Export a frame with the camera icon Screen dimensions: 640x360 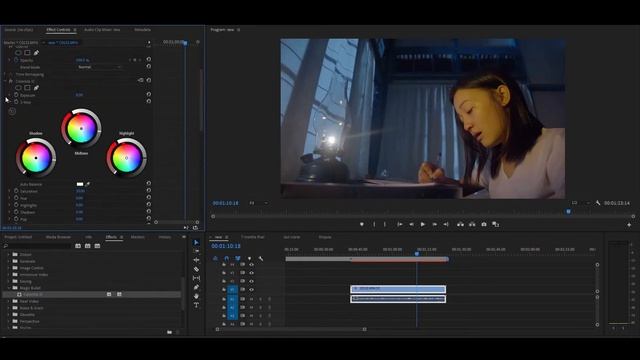[x=484, y=224]
